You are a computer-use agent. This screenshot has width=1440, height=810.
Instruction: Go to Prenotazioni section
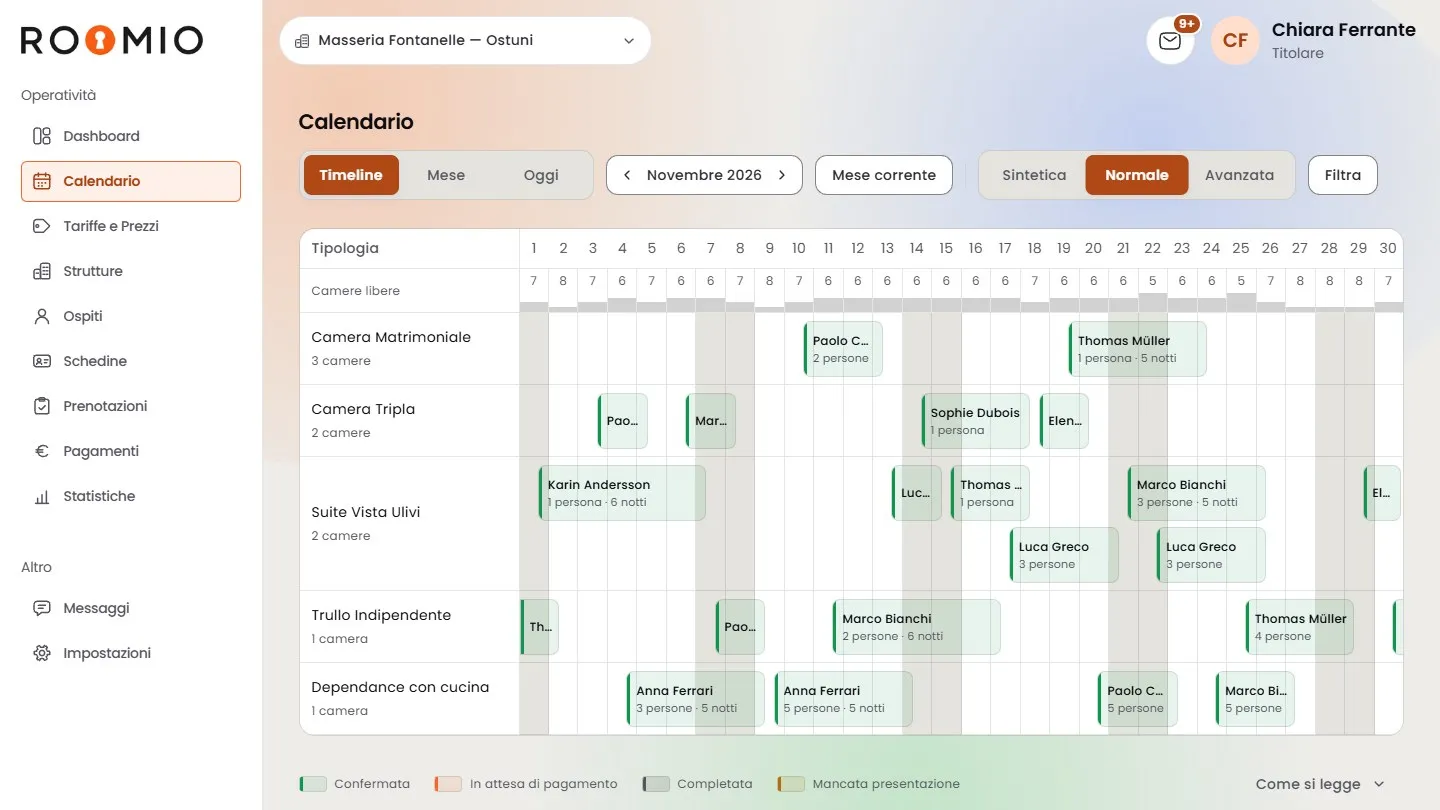click(x=131, y=406)
